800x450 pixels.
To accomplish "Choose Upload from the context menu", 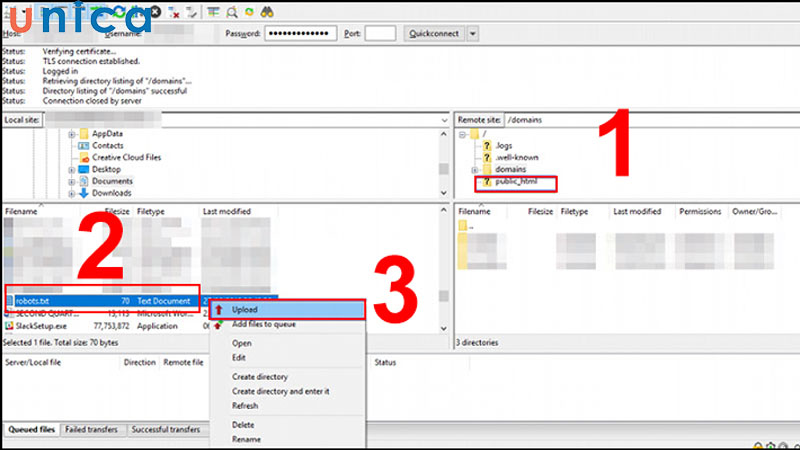I will (287, 310).
